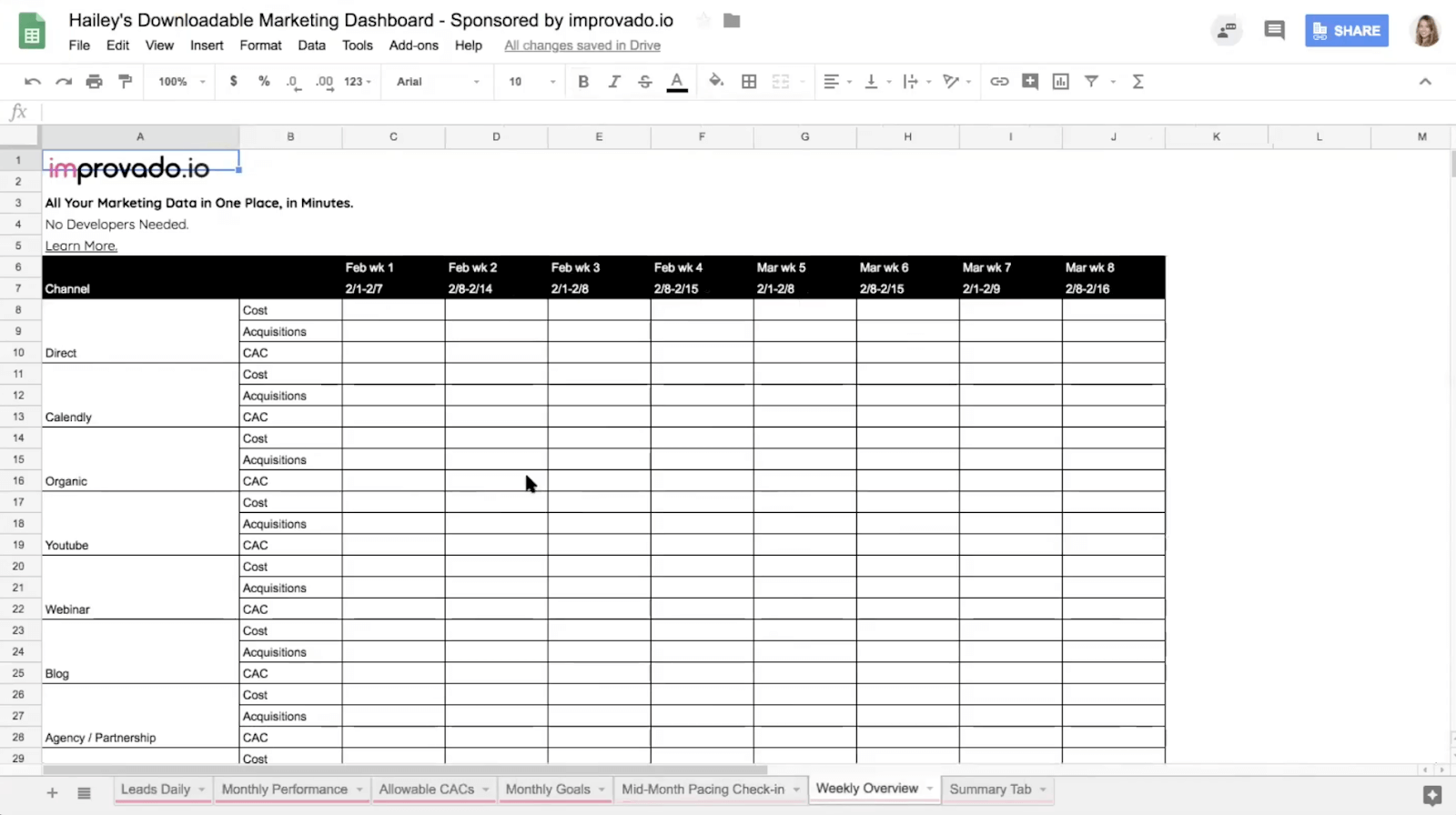Format as currency with the dollar icon
The image size is (1456, 815).
234,81
